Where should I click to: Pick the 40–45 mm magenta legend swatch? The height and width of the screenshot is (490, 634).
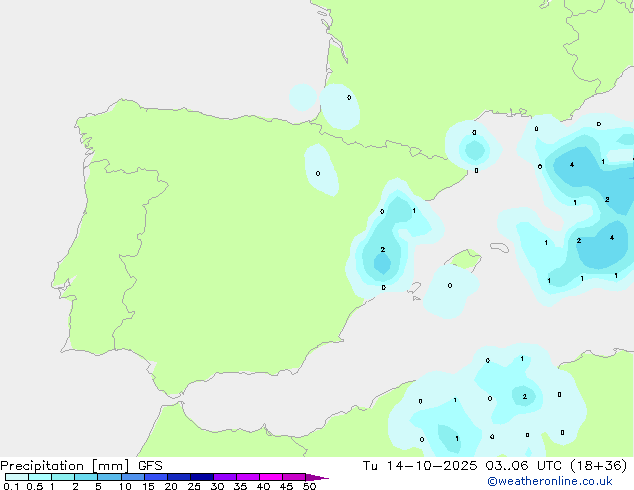(271, 477)
